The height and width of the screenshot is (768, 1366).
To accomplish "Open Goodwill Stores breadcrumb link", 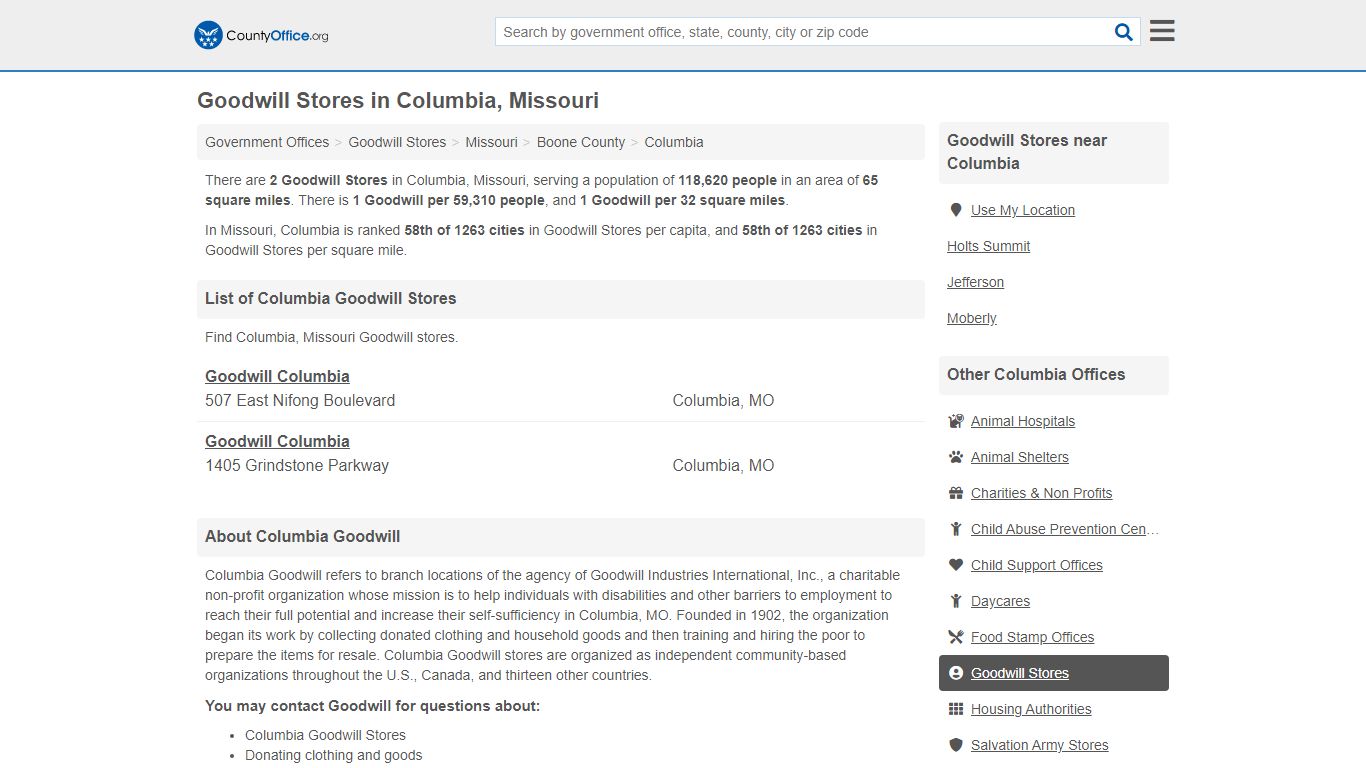I will click(x=397, y=142).
